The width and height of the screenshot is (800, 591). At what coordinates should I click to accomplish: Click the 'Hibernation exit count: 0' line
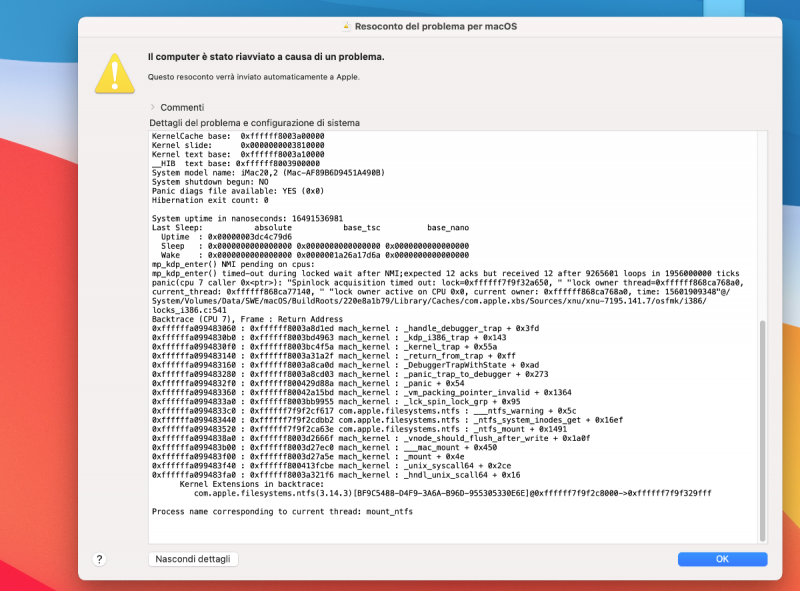[x=210, y=200]
